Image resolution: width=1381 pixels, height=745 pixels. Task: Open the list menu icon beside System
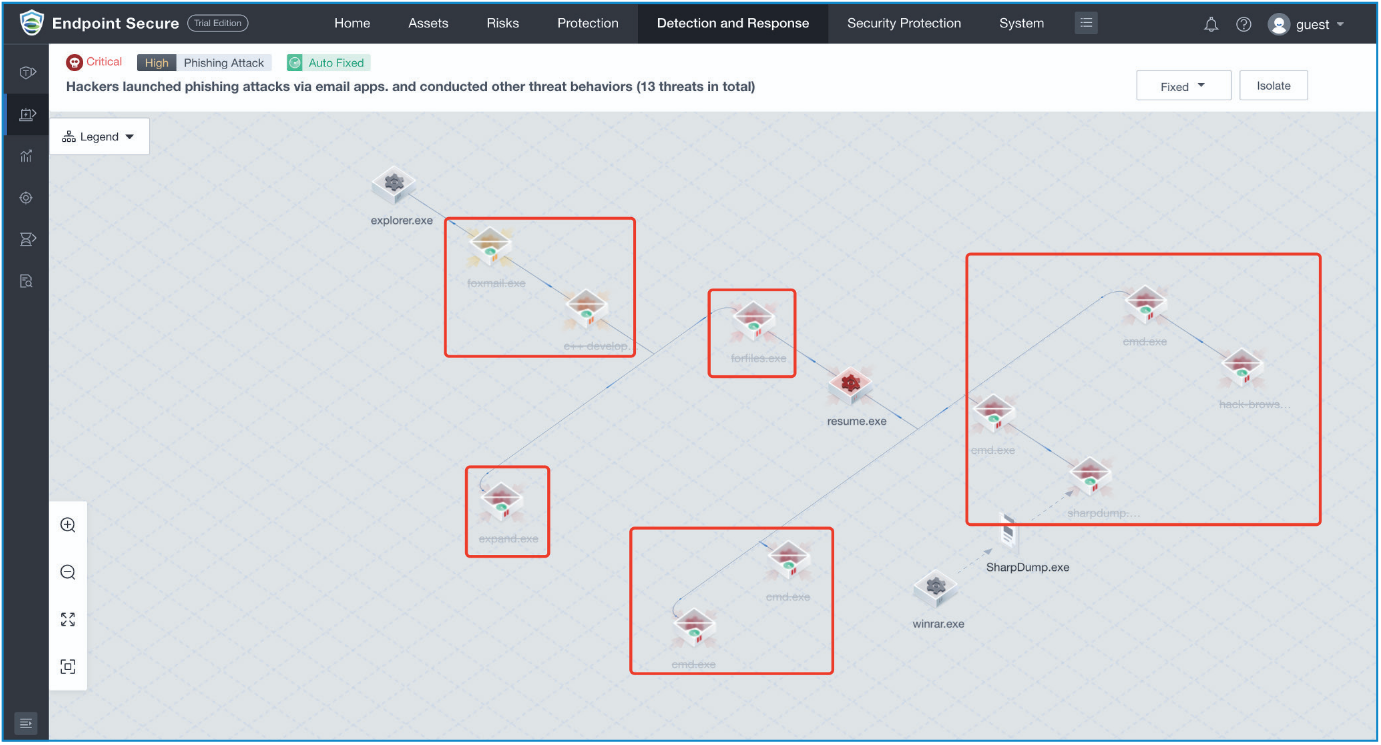click(x=1086, y=23)
